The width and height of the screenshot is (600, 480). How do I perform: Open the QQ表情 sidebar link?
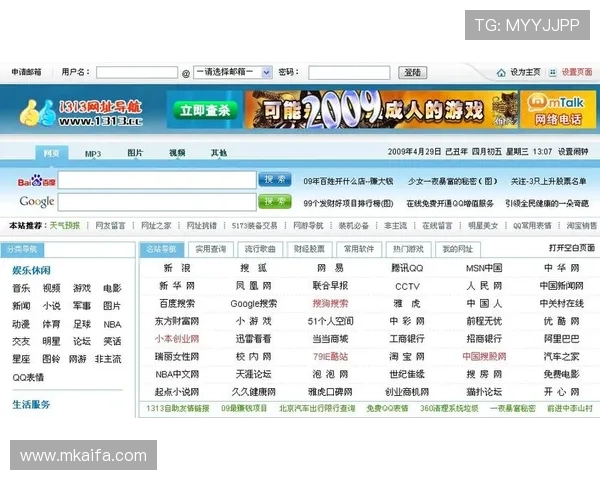coord(28,377)
